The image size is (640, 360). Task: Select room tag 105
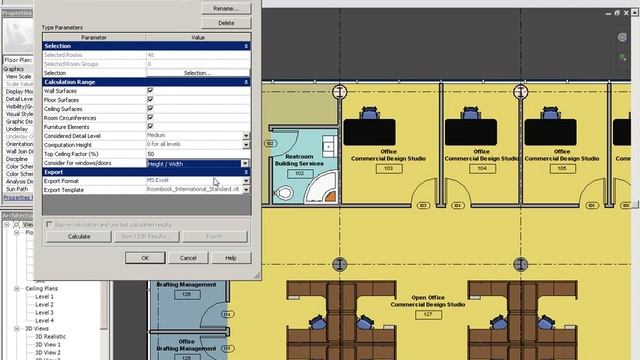click(x=562, y=169)
